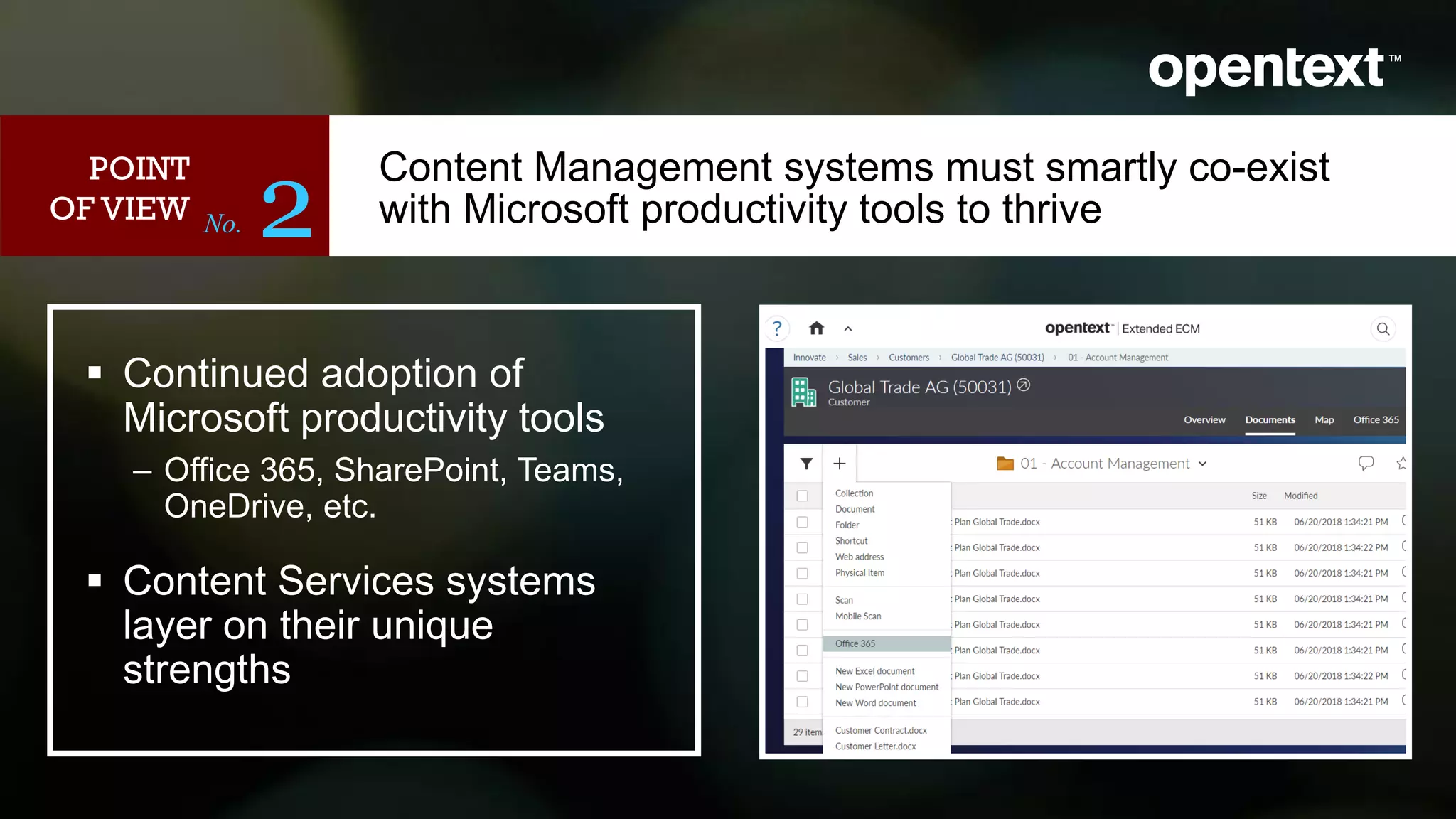The width and height of the screenshot is (1456, 819).
Task: Collapse header using up caret icon
Action: (x=848, y=328)
